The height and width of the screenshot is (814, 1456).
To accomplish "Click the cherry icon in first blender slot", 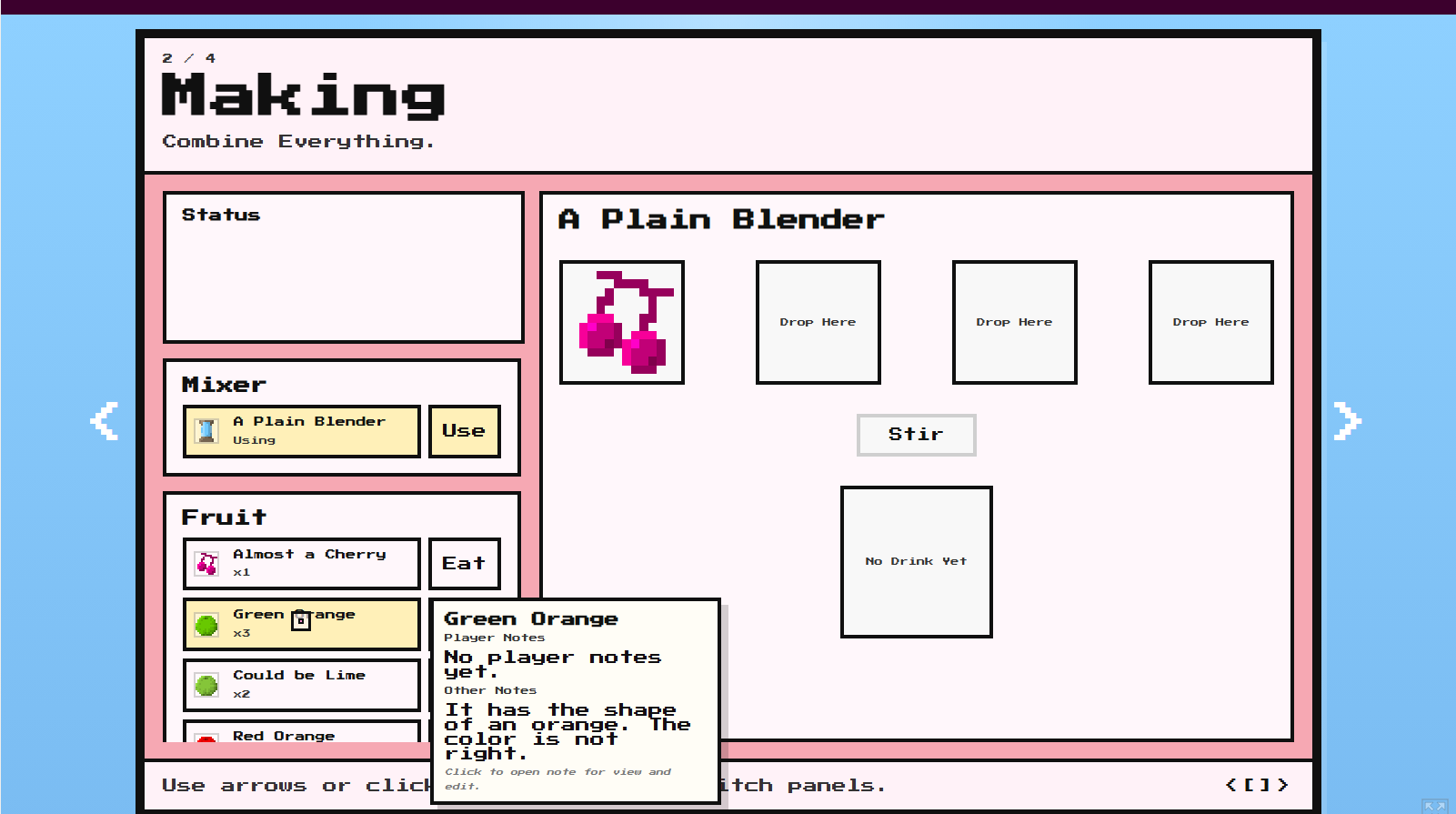I will point(622,322).
